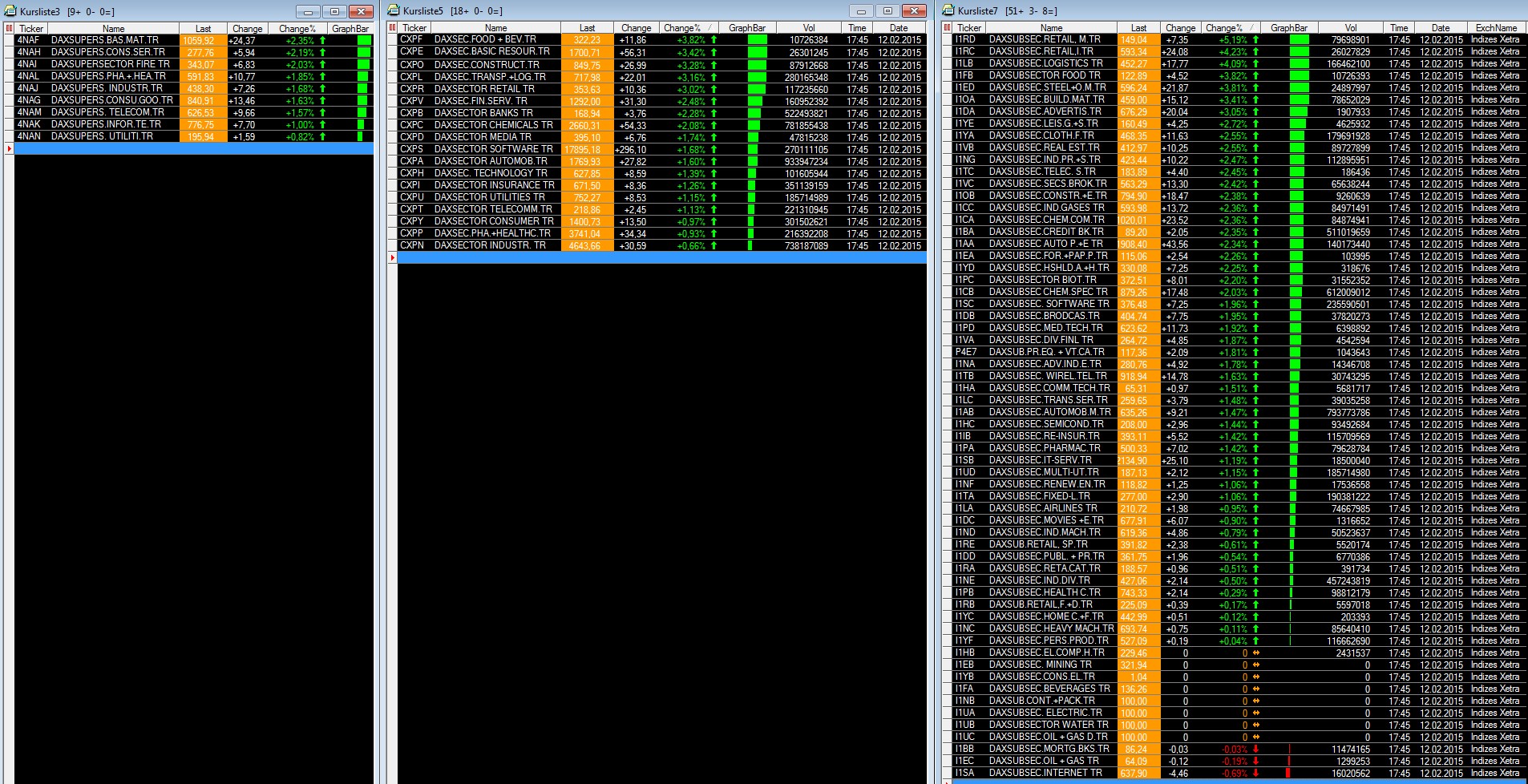Select ticker 4NAM in Kursliste3
Image resolution: width=1528 pixels, height=784 pixels.
point(29,112)
